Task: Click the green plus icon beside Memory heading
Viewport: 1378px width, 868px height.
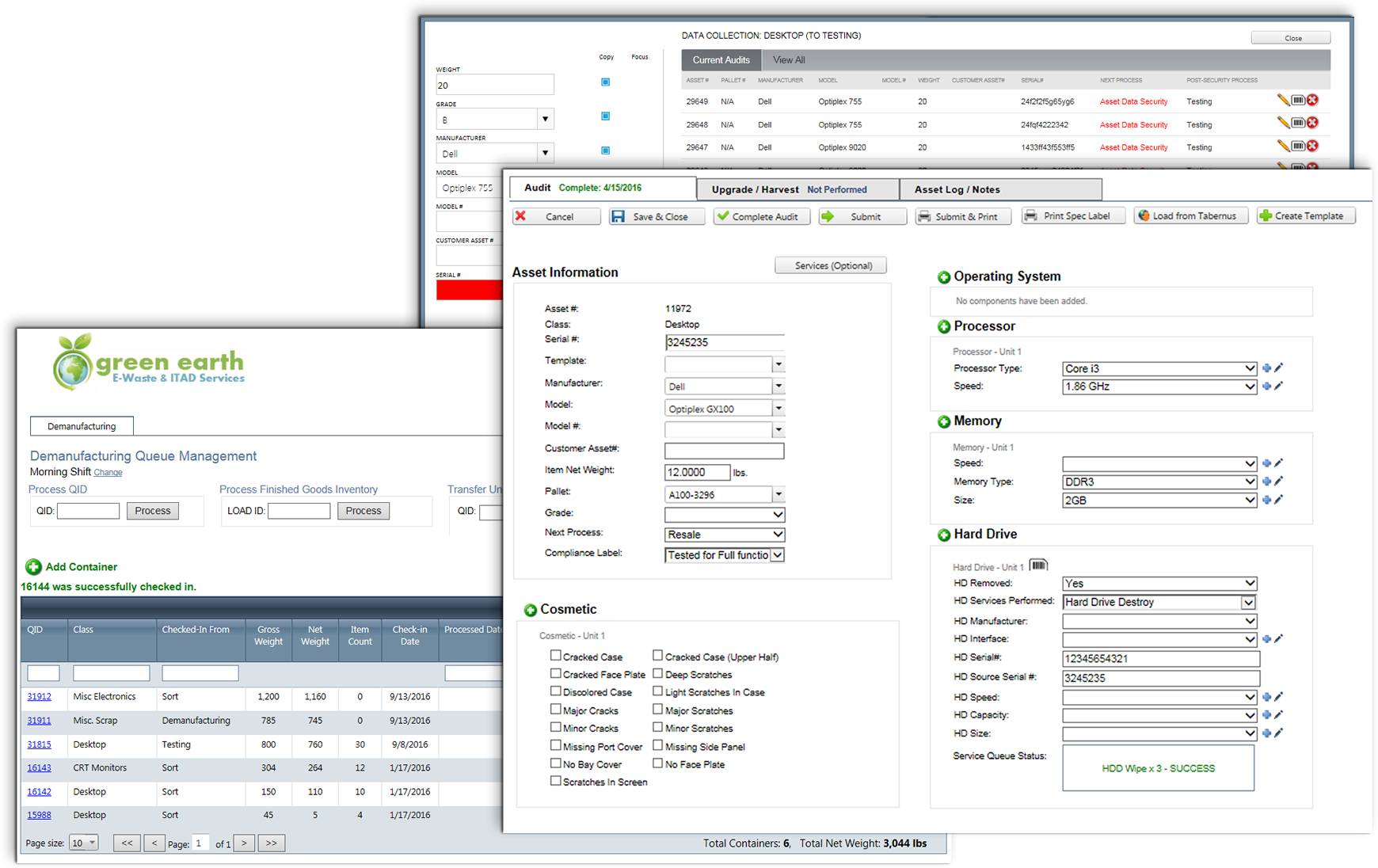Action: 943,422
